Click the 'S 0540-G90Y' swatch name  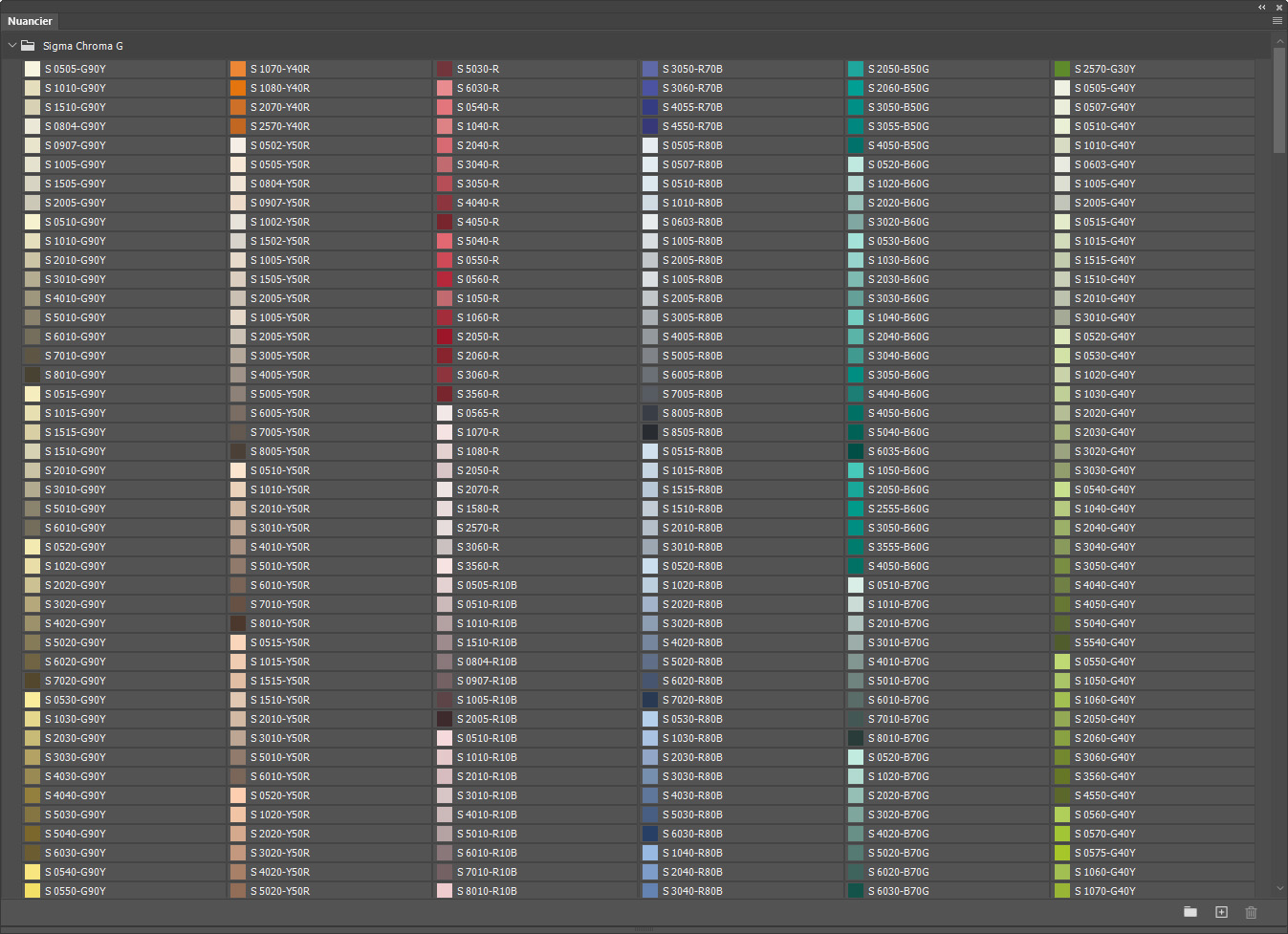click(76, 872)
